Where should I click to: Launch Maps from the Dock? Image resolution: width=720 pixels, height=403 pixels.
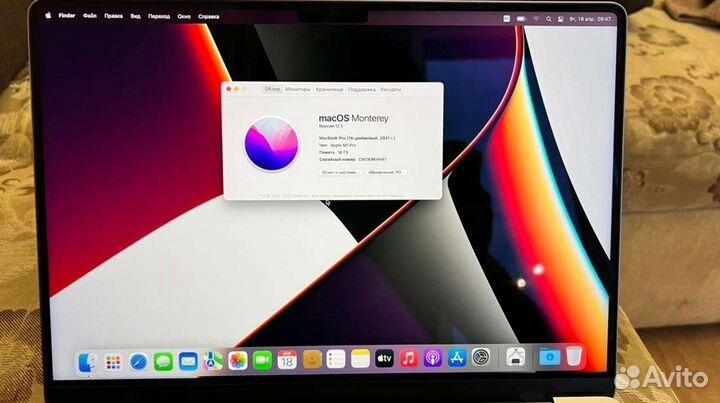coord(213,361)
